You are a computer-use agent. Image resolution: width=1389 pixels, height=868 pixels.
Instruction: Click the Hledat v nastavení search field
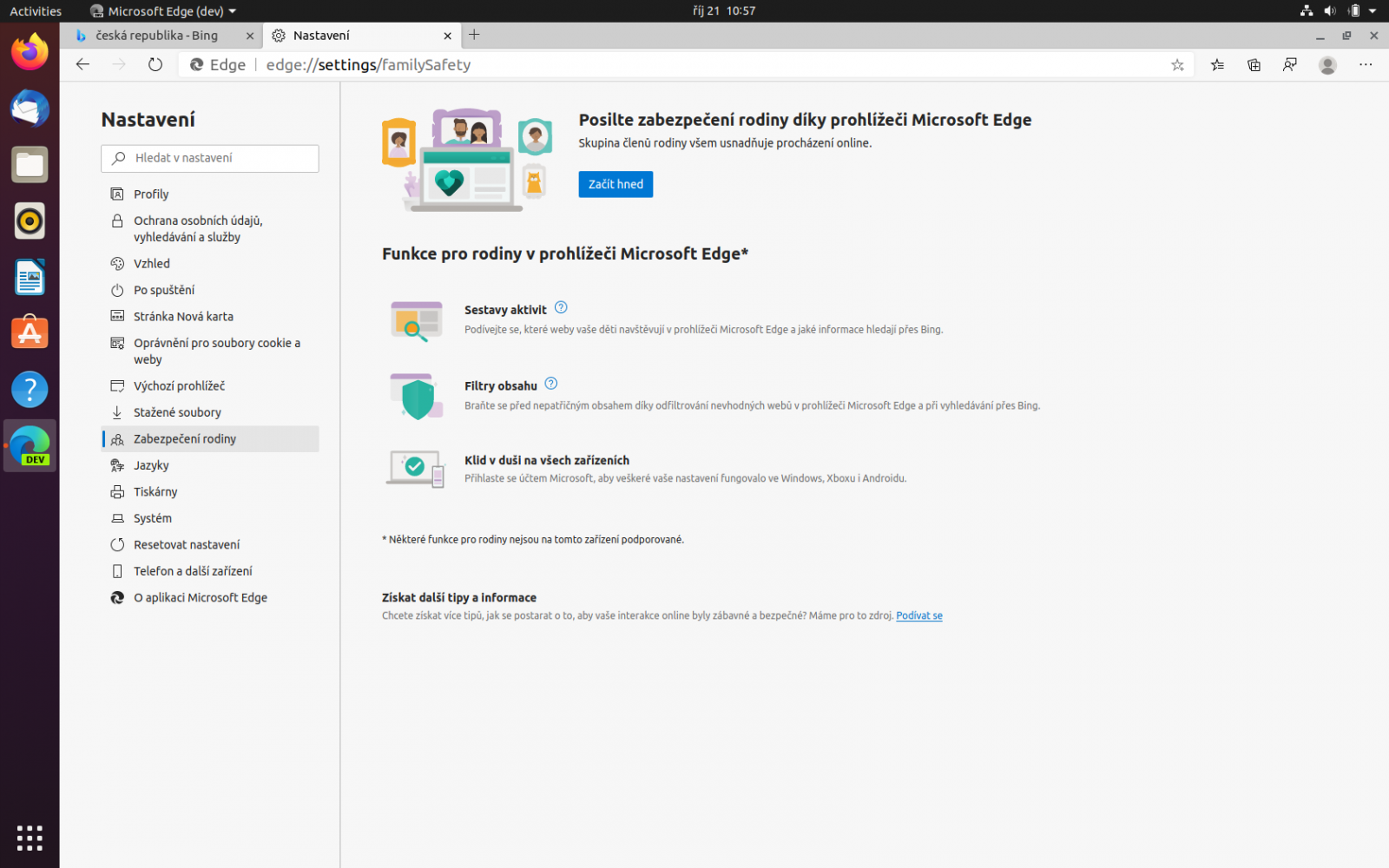[x=209, y=158]
